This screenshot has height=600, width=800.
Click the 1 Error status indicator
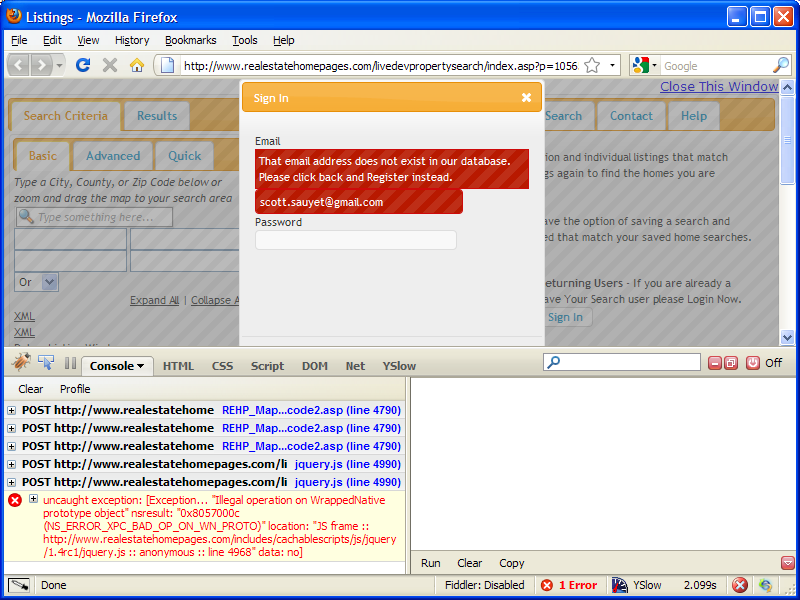[569, 585]
